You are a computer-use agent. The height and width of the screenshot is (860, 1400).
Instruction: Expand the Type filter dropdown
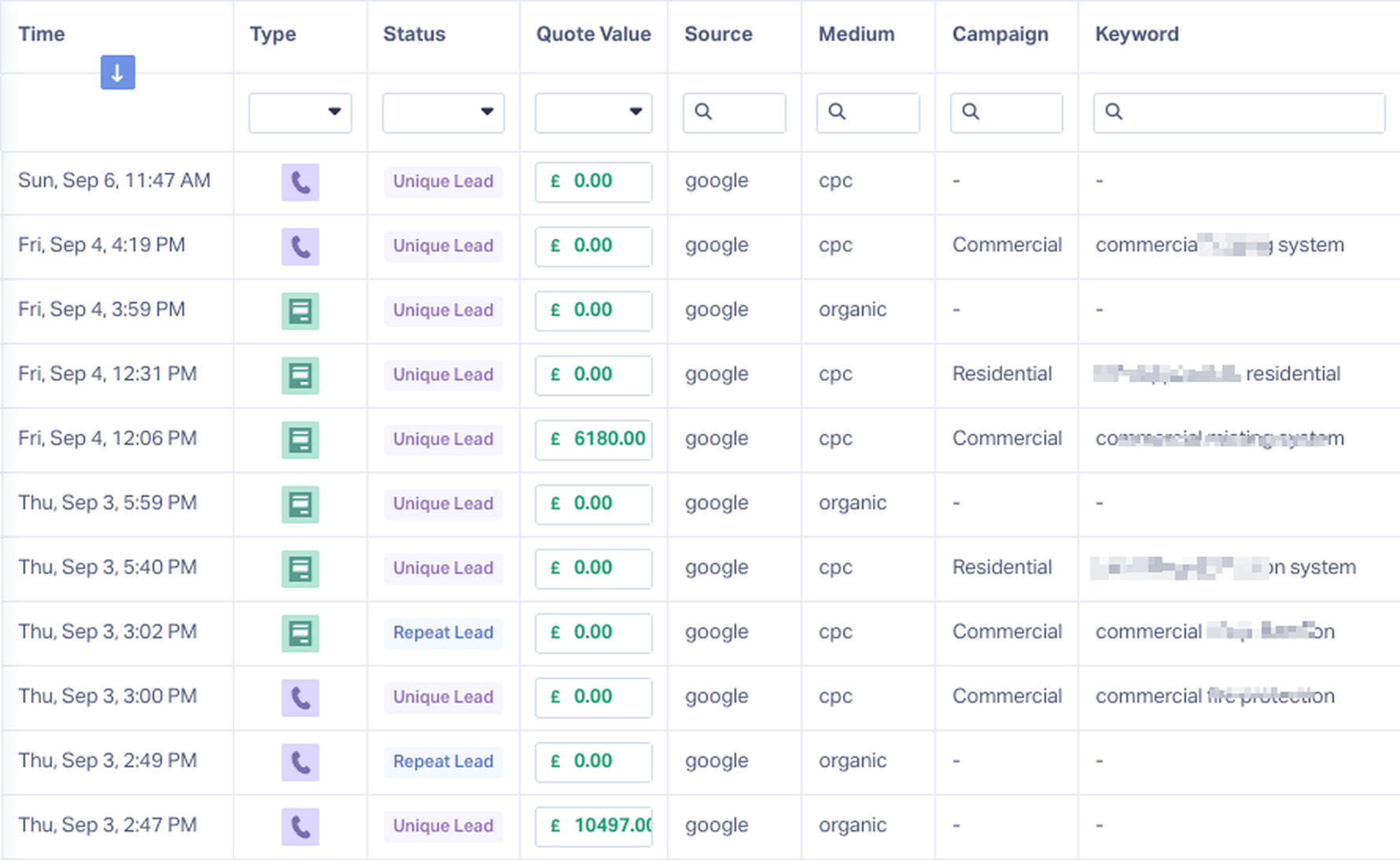click(300, 112)
